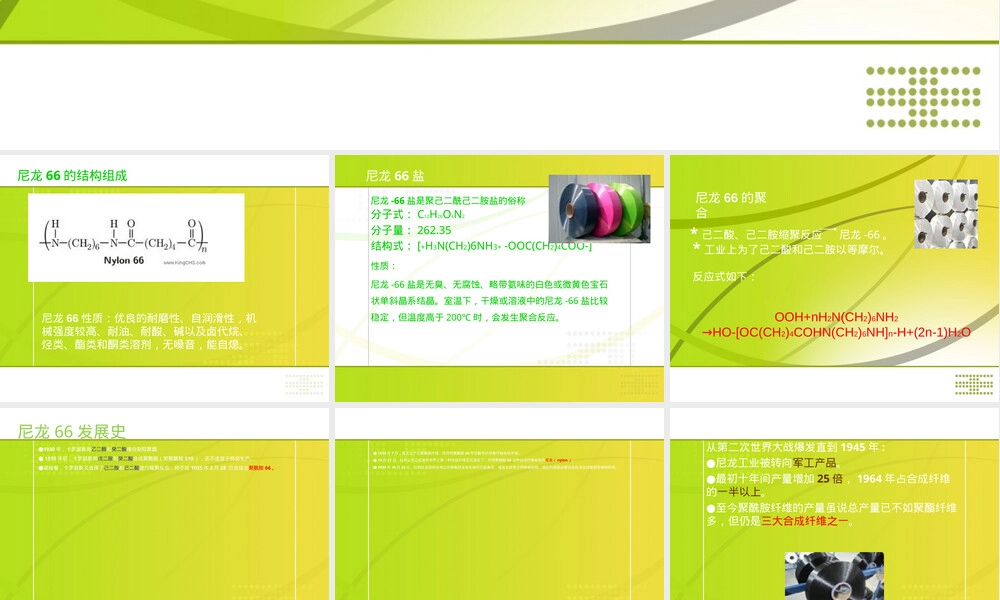Click the '分子量： 262.35' line
Image resolution: width=1000 pixels, height=600 pixels.
click(x=411, y=230)
